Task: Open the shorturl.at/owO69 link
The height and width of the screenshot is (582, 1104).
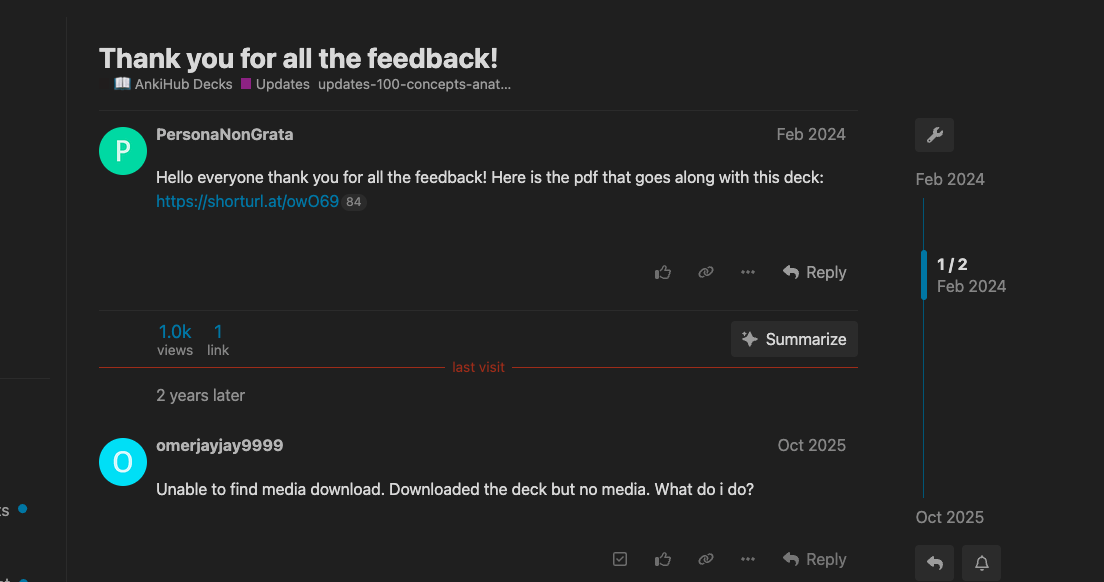Action: 247,201
